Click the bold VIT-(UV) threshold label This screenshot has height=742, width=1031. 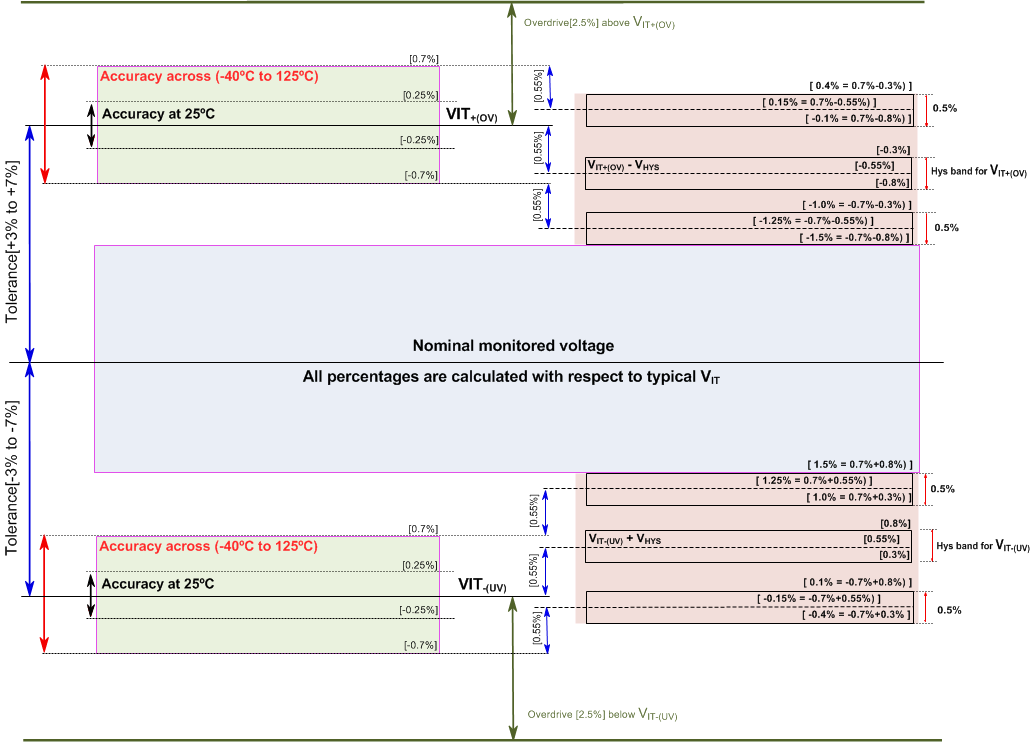483,584
